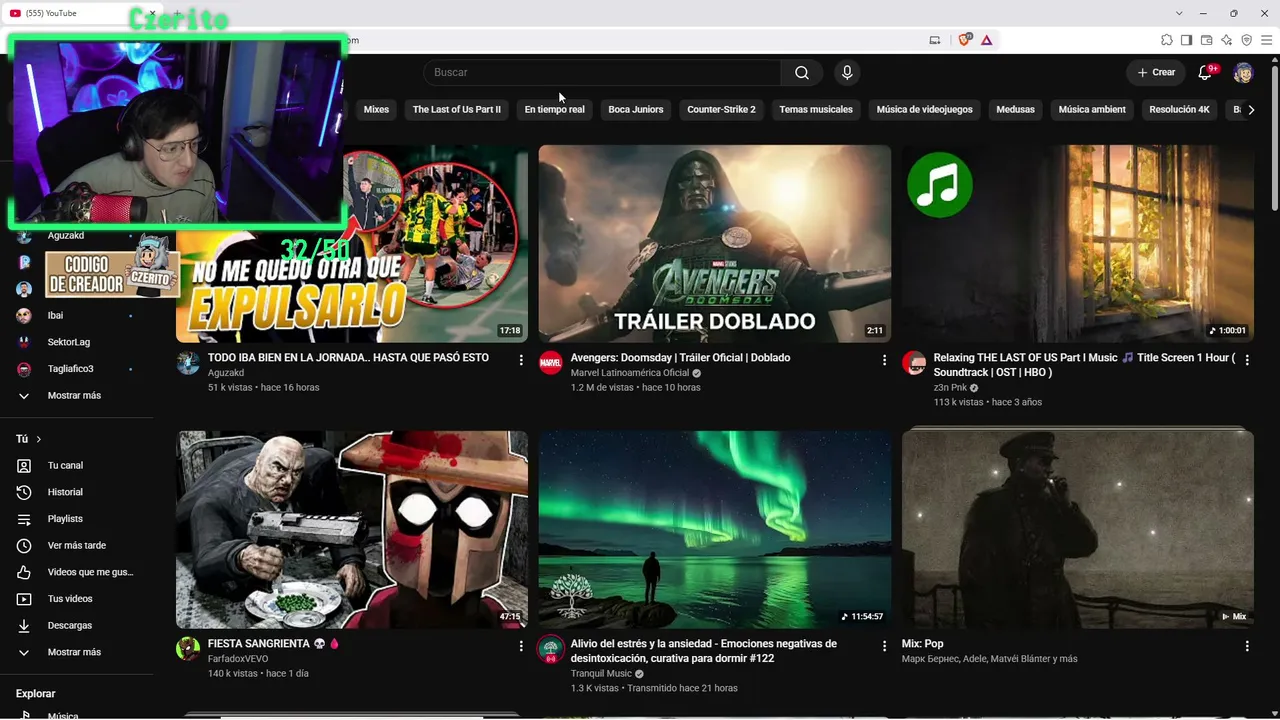Image resolution: width=1280 pixels, height=720 pixels.
Task: Switch to the (555) YouTube browser tab
Action: click(x=80, y=13)
